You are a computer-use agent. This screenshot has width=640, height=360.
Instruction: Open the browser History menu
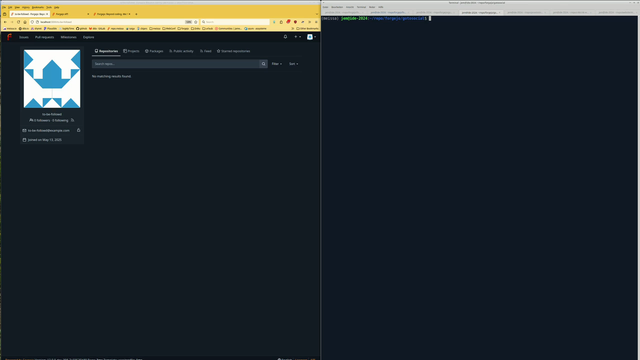pyautogui.click(x=26, y=7)
